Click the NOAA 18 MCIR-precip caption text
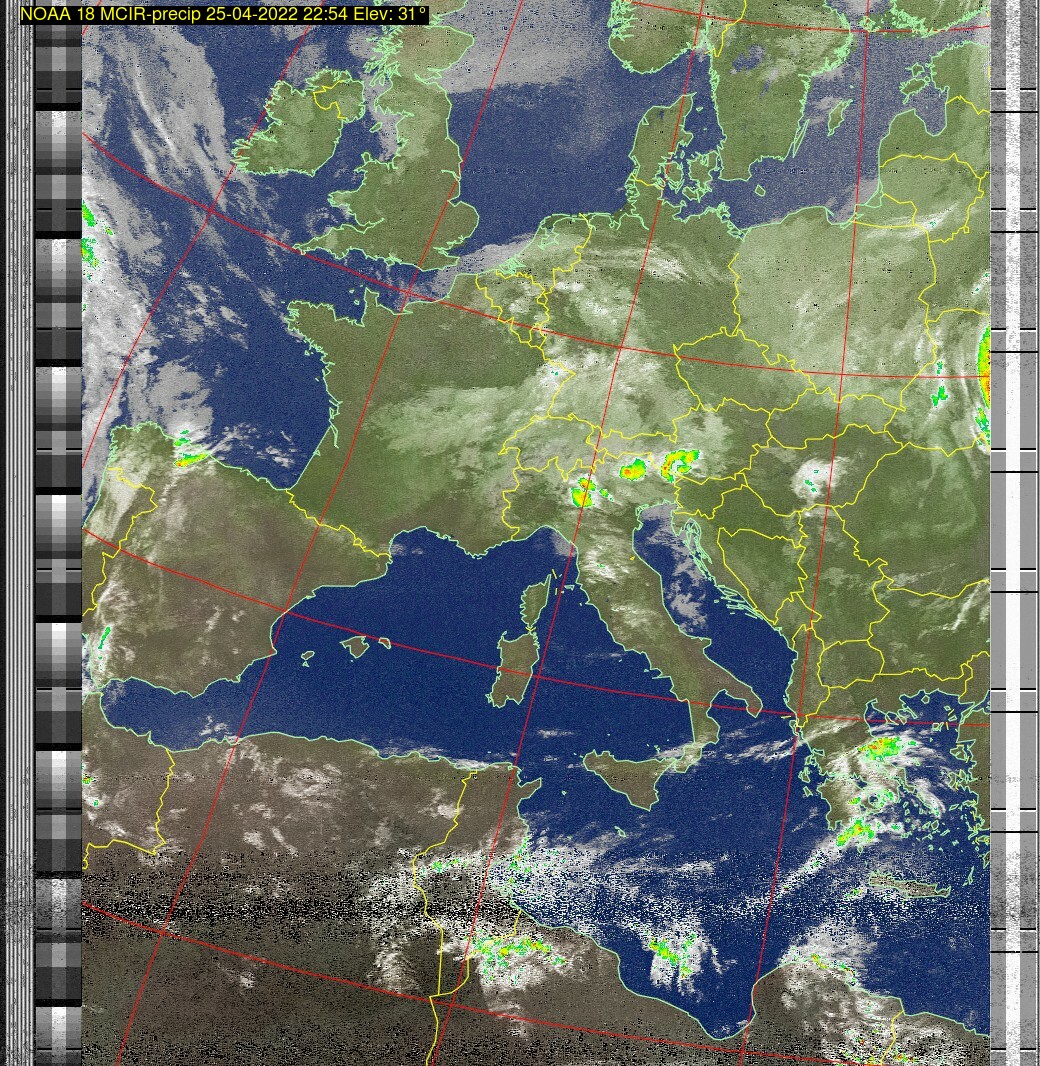Image resolution: width=1040 pixels, height=1066 pixels. click(x=224, y=14)
